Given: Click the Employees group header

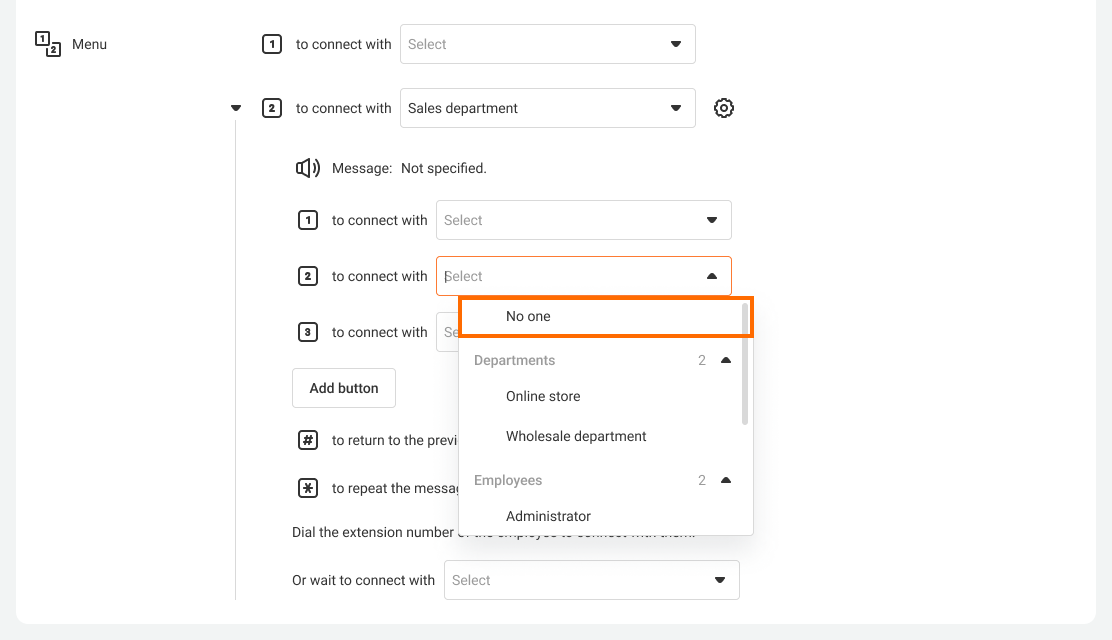Looking at the screenshot, I should tap(508, 480).
